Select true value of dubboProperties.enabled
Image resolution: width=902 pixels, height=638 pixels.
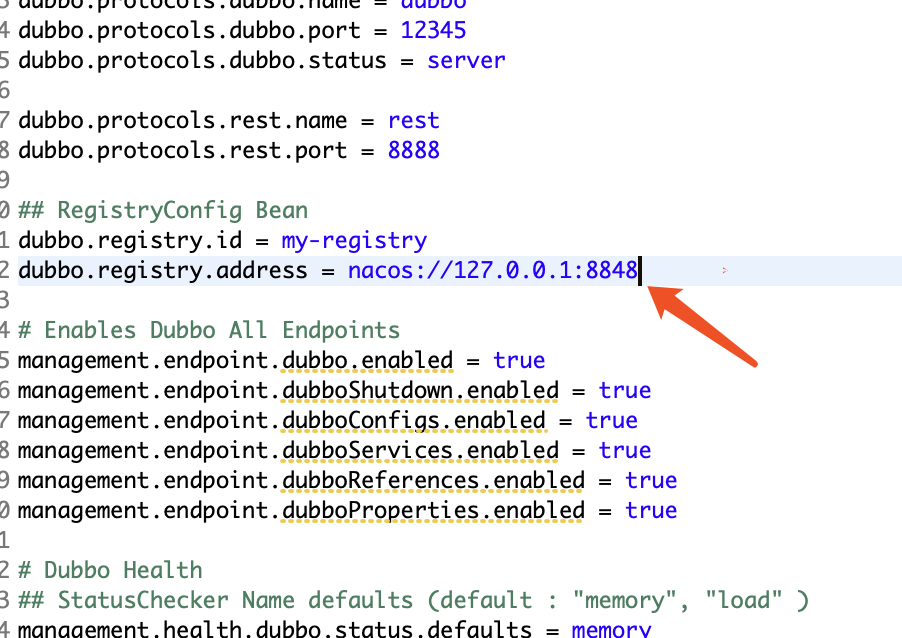pyautogui.click(x=651, y=511)
